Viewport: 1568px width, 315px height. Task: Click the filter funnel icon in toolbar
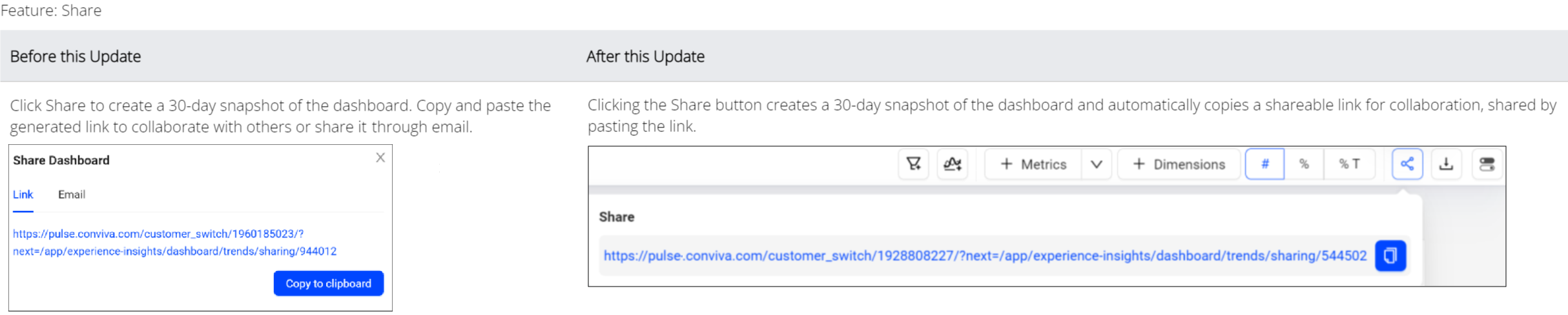click(x=913, y=164)
